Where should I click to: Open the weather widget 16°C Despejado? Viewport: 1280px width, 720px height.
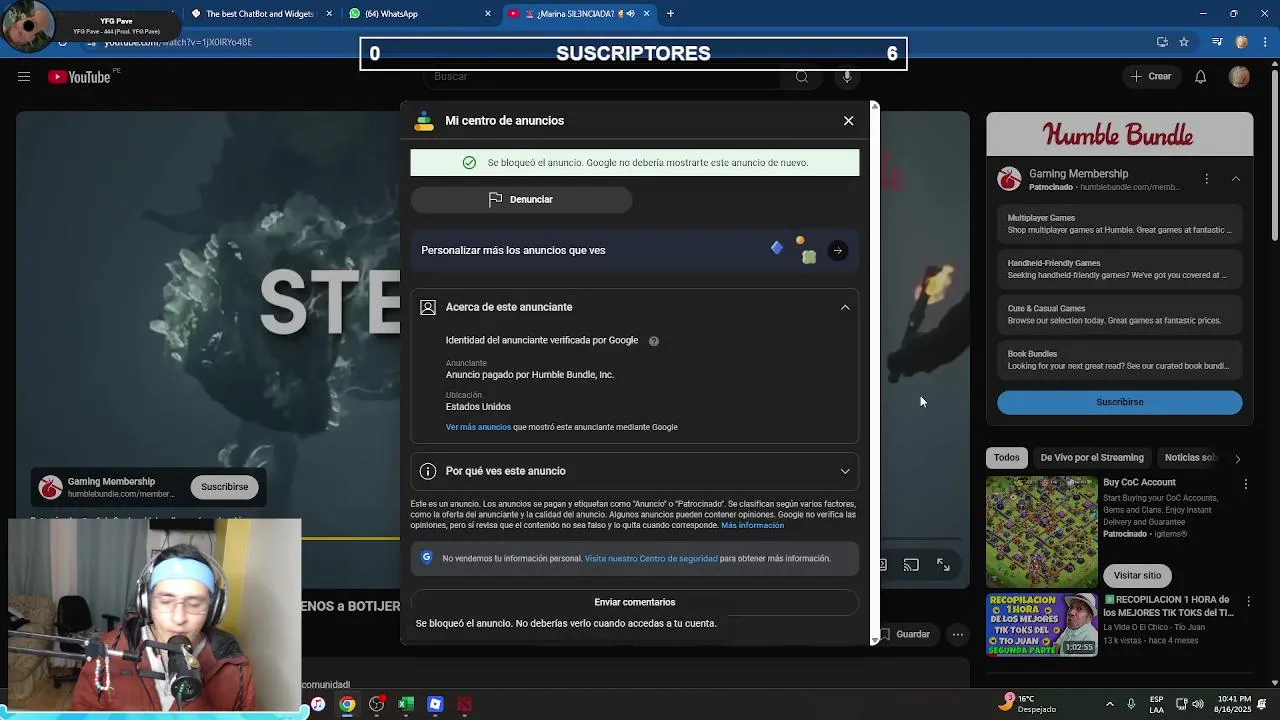coord(1028,704)
